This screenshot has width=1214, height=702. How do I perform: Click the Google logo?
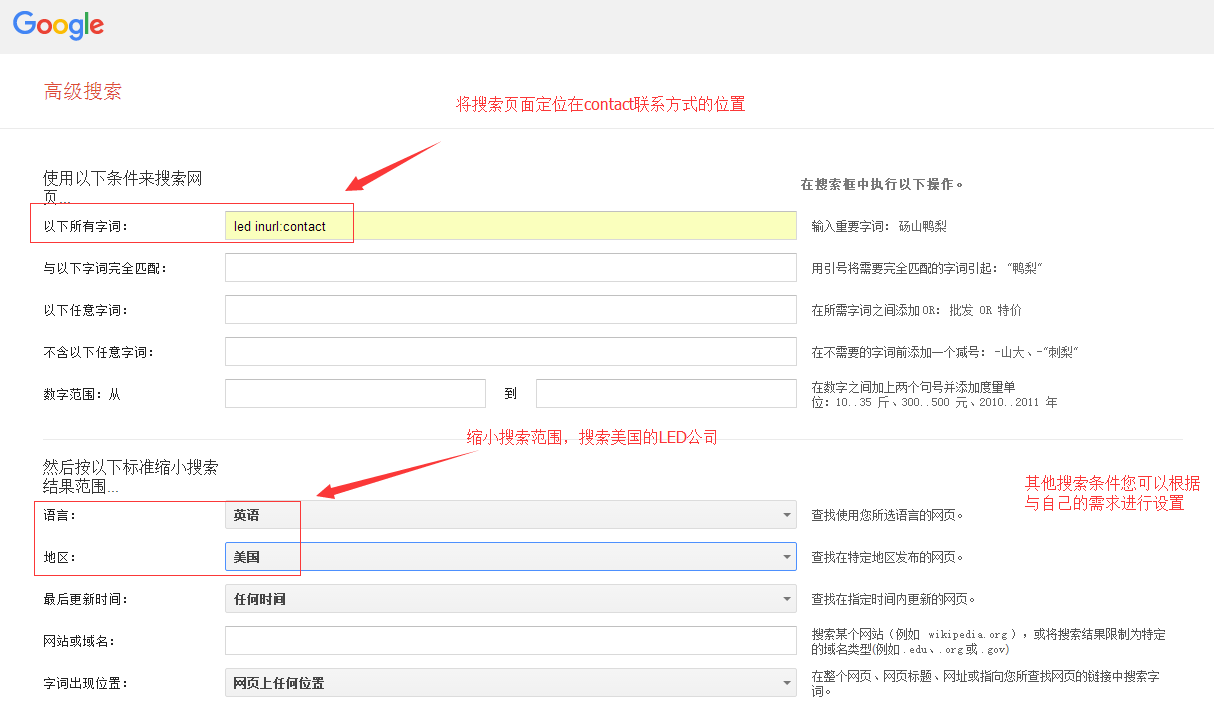tap(58, 26)
